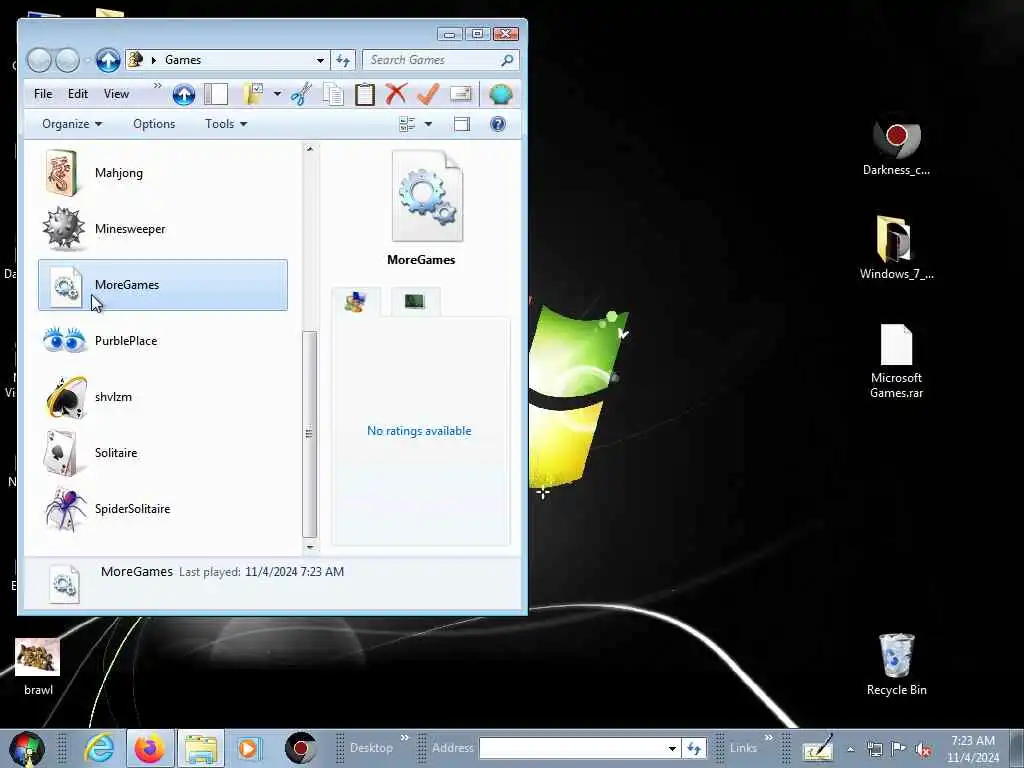Click the Paste clipboard icon
This screenshot has height=768, width=1024.
click(365, 95)
